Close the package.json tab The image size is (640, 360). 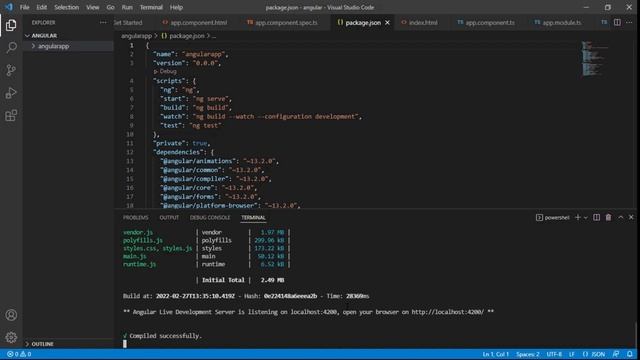click(x=387, y=22)
